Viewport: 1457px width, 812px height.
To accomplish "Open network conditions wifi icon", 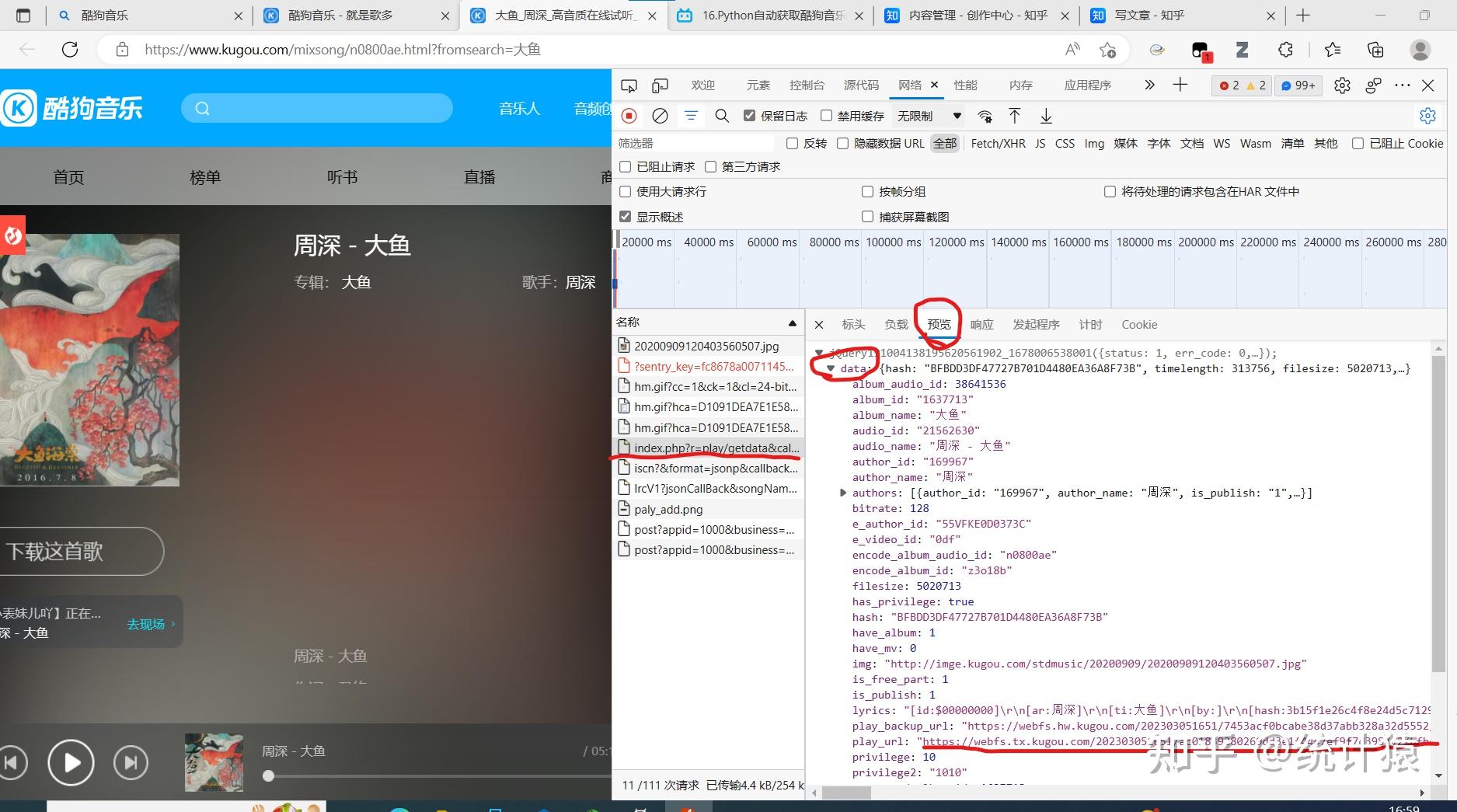I will (985, 117).
